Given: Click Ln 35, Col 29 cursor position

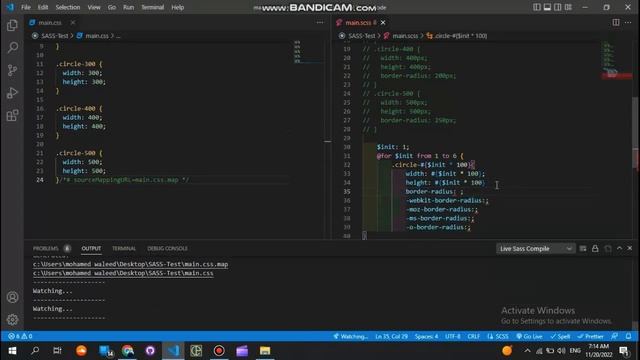Looking at the screenshot, I should click(391, 336).
